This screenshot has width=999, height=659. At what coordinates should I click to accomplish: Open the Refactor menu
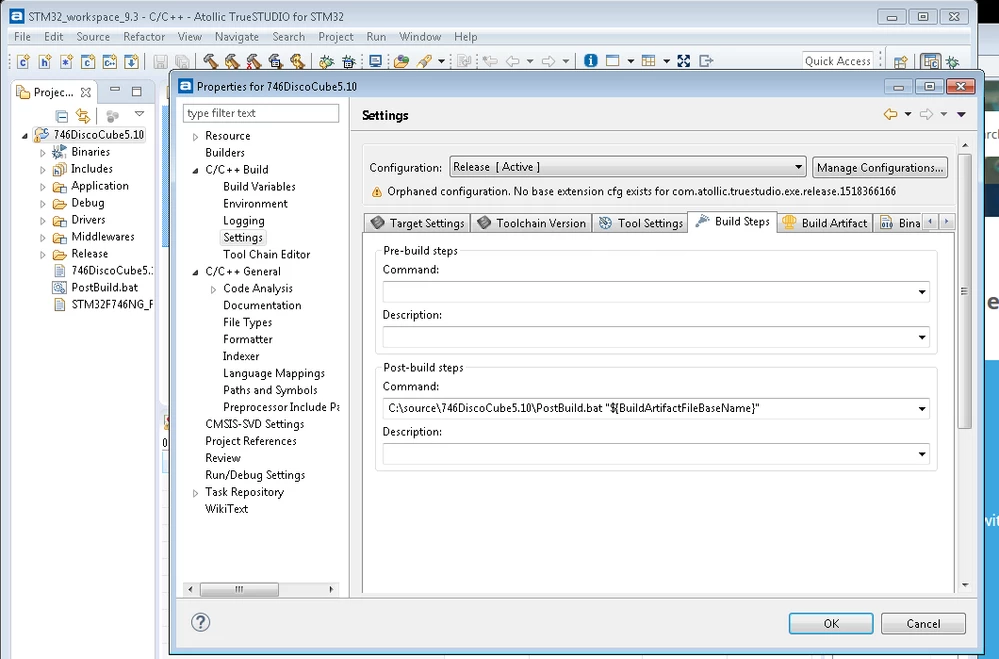tap(144, 37)
